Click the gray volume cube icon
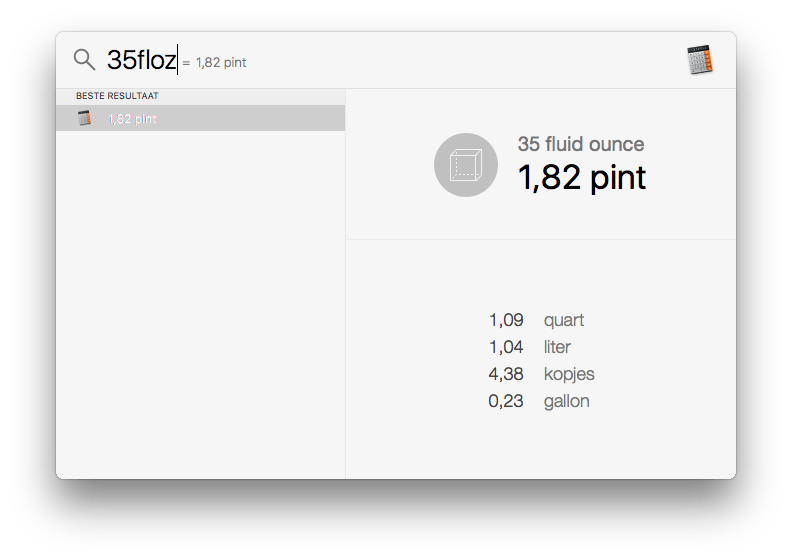Screen dimensions: 792x559 [466, 165]
